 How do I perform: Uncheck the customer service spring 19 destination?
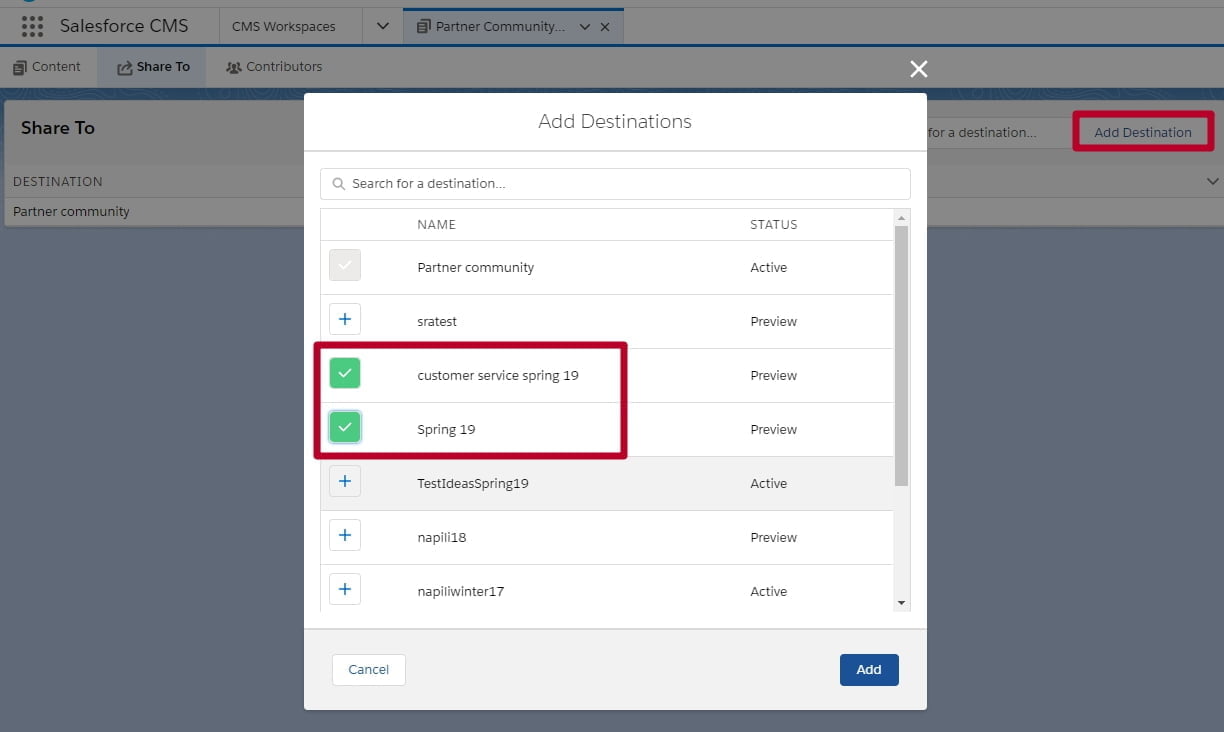[x=345, y=372]
